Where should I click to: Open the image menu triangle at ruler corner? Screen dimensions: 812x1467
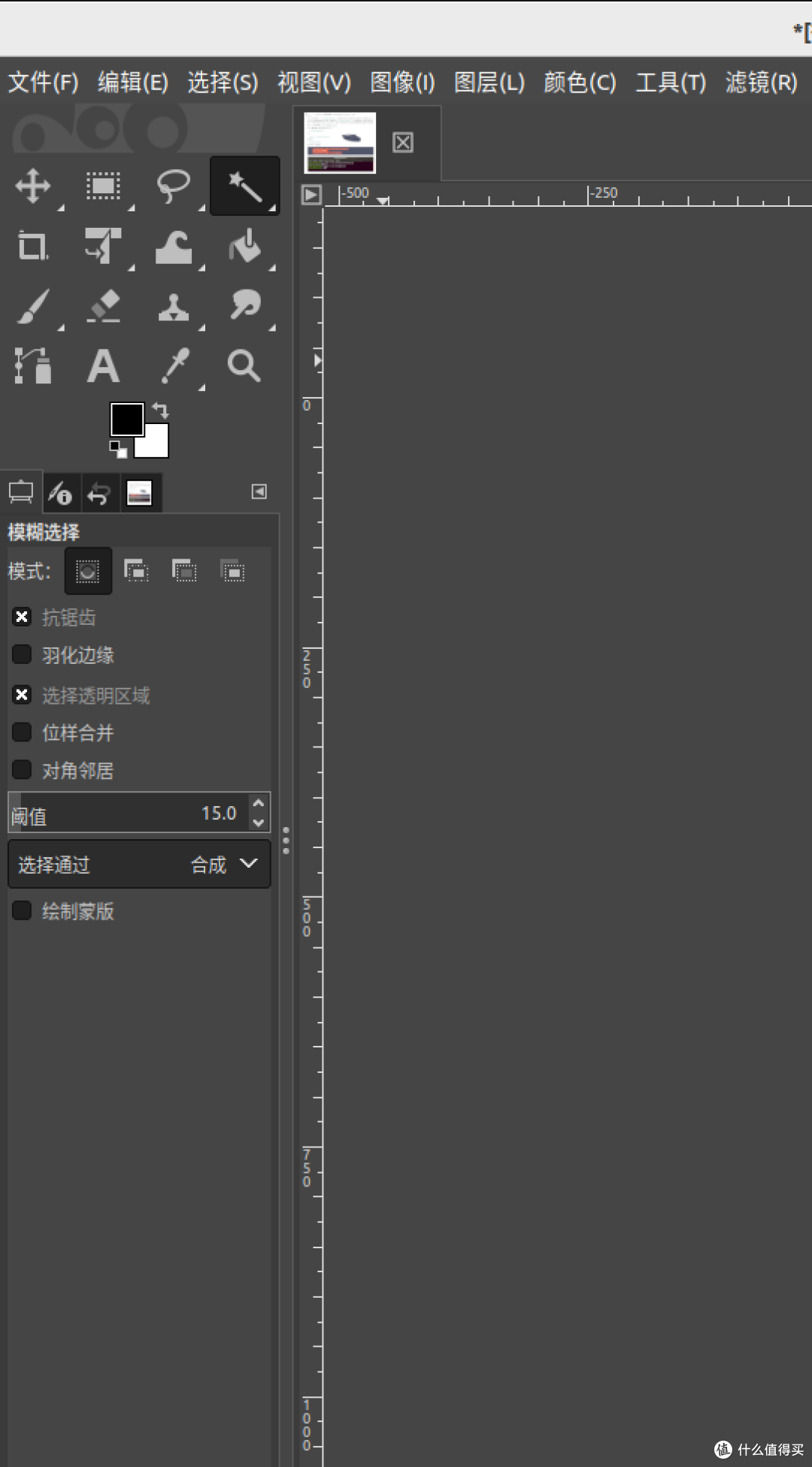(311, 195)
